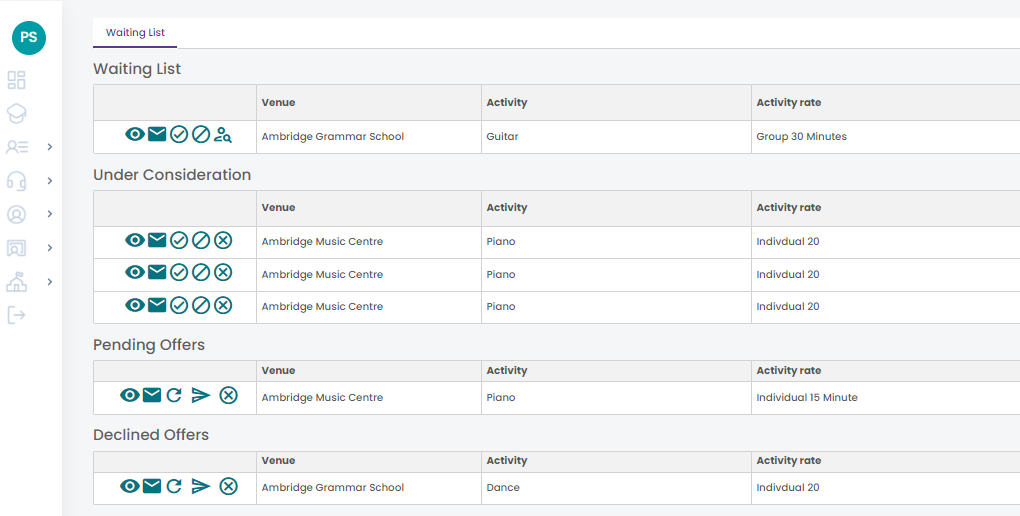Open the dashboard grid icon in sidebar
This screenshot has width=1020, height=516.
[16, 80]
